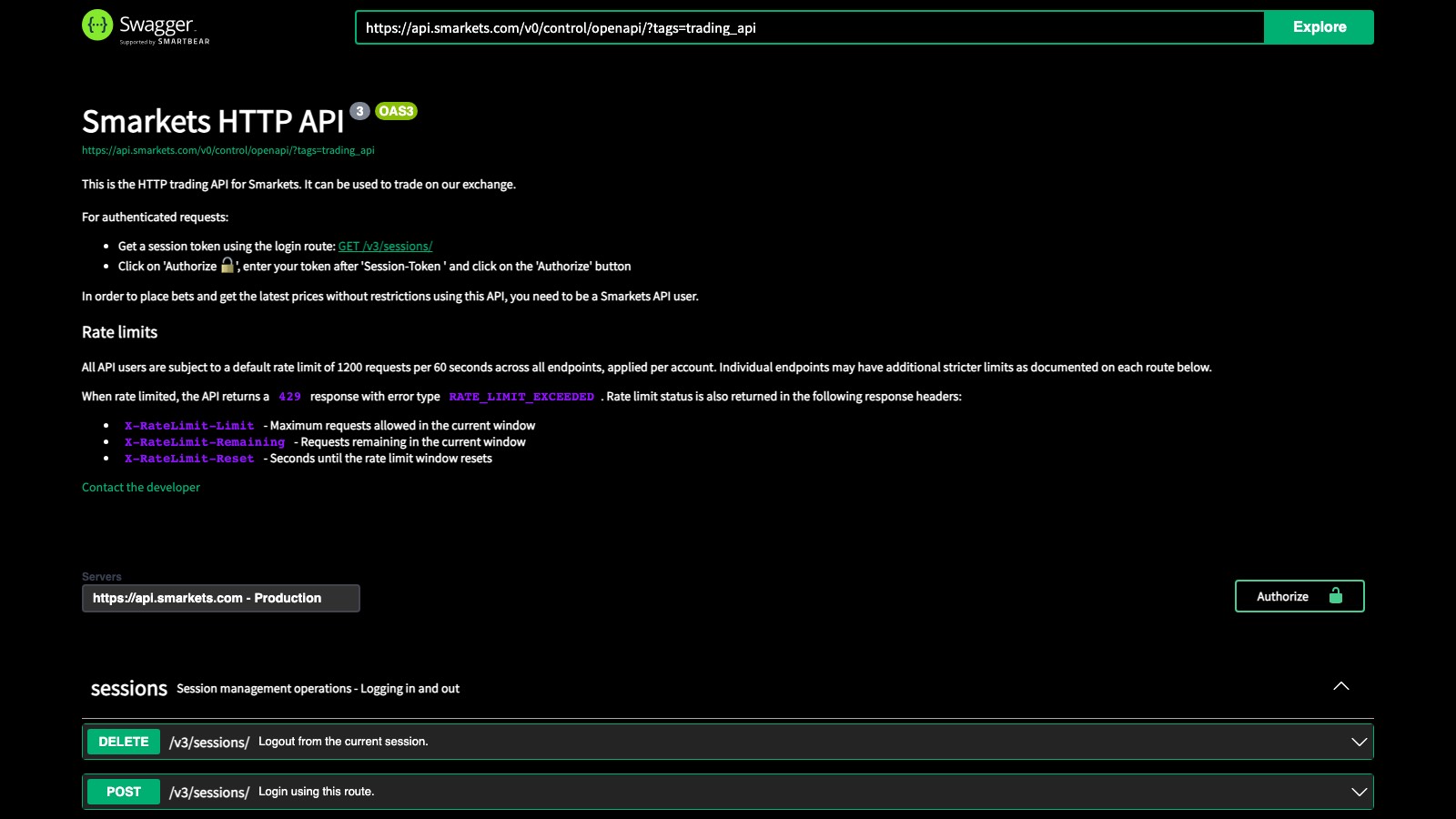
Task: Click the DELETE row's /v3/sessions/ path
Action: [x=209, y=743]
